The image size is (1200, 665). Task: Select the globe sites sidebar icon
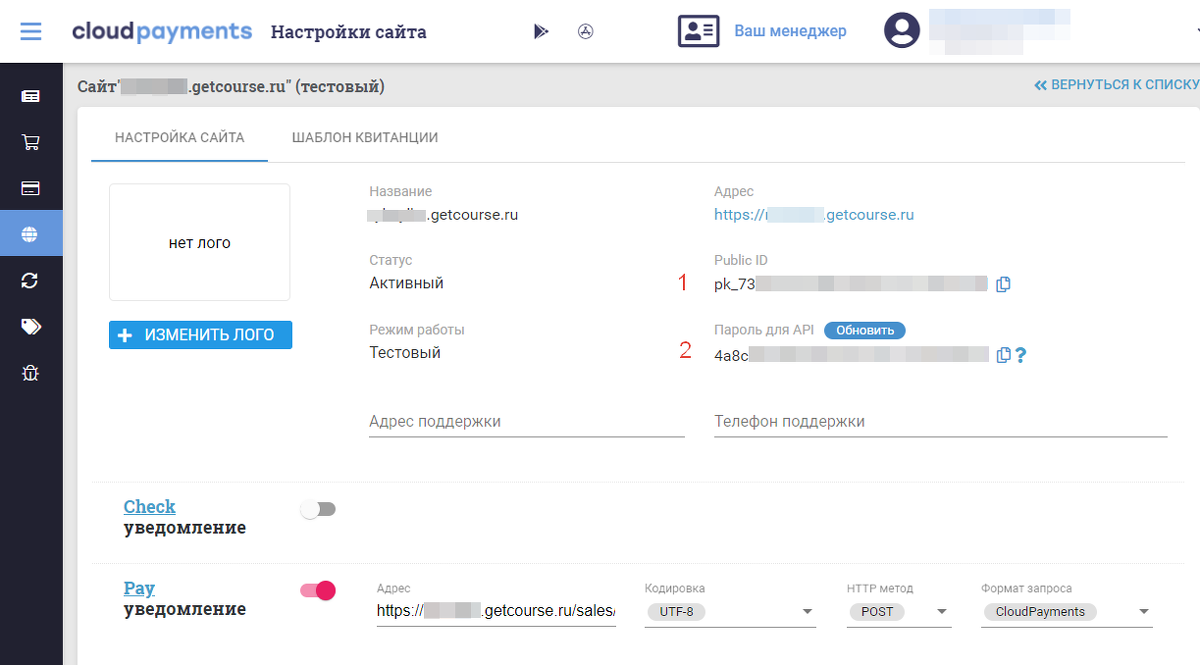pos(31,234)
